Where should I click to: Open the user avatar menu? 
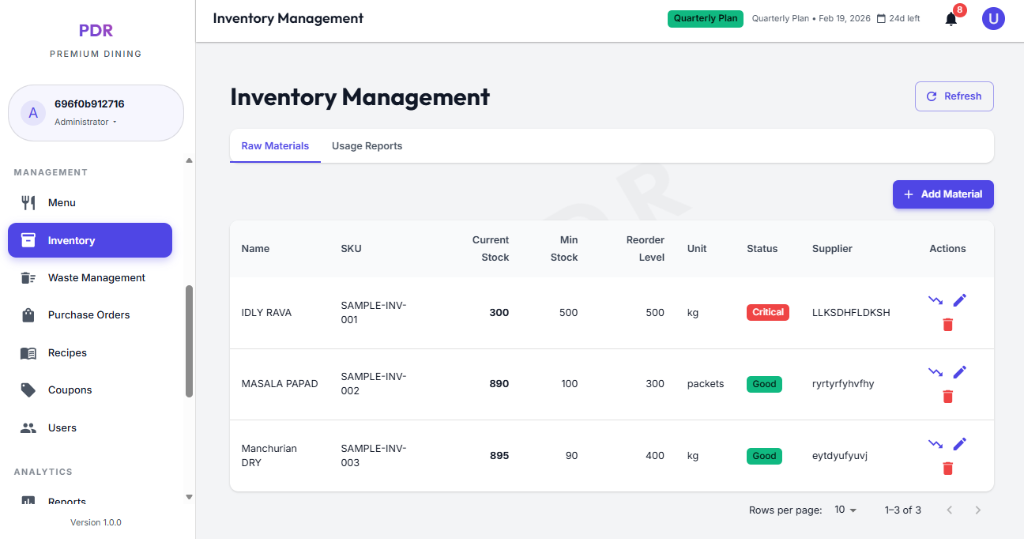(x=992, y=18)
